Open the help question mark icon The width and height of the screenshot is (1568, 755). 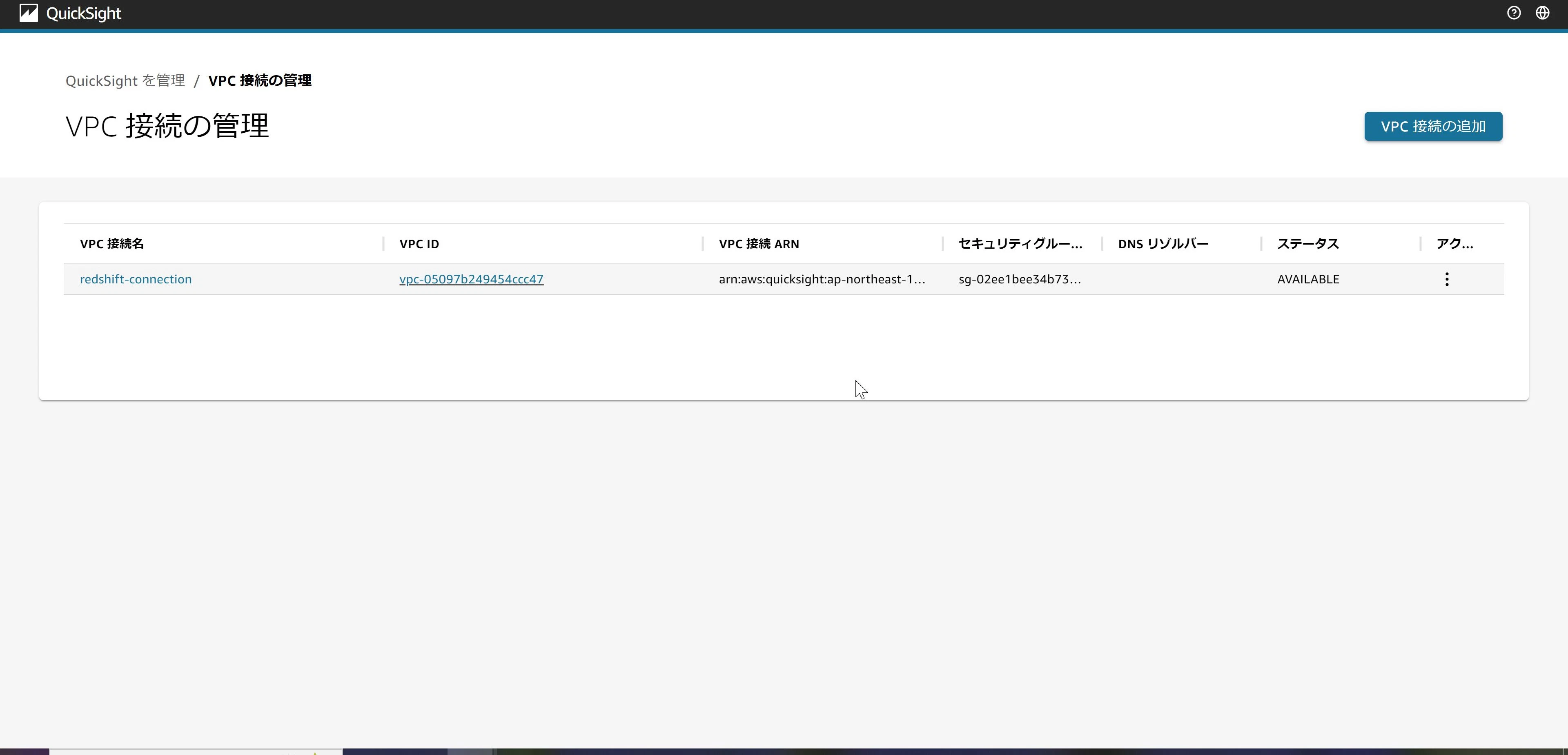(x=1513, y=13)
